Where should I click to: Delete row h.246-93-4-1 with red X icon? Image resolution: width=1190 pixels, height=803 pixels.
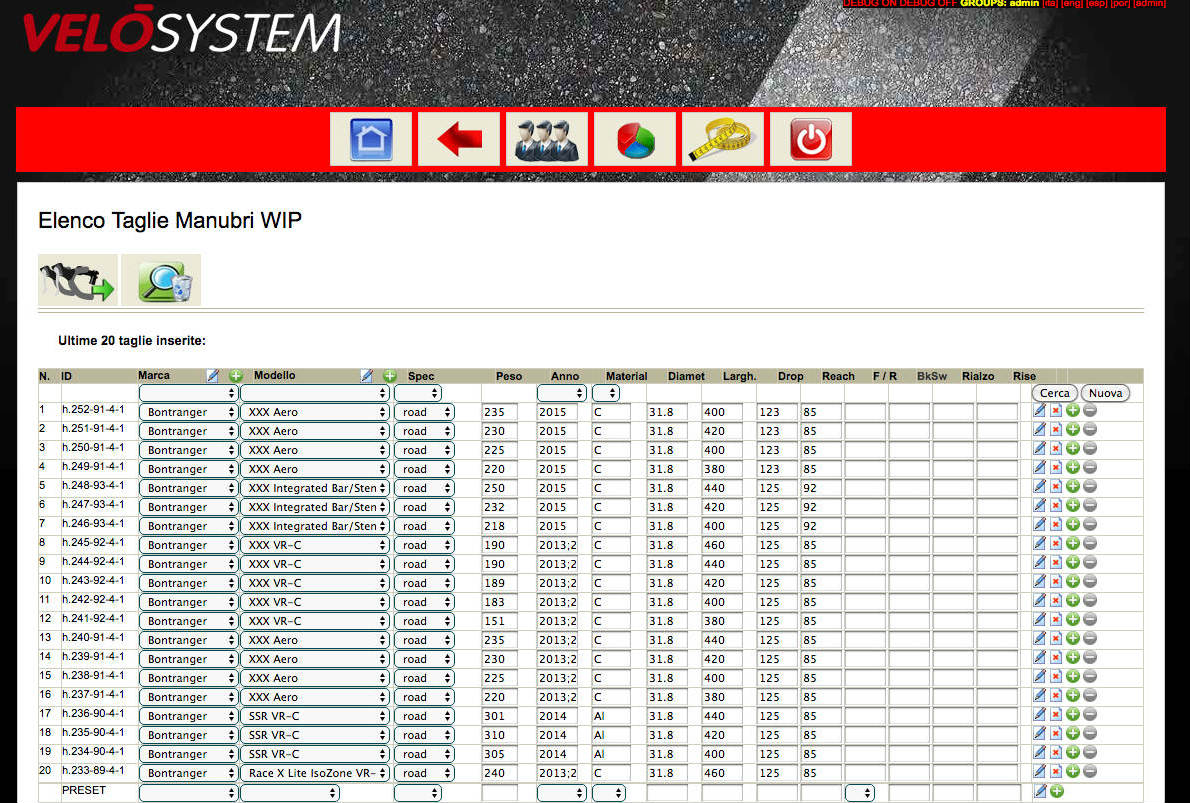click(x=1056, y=524)
